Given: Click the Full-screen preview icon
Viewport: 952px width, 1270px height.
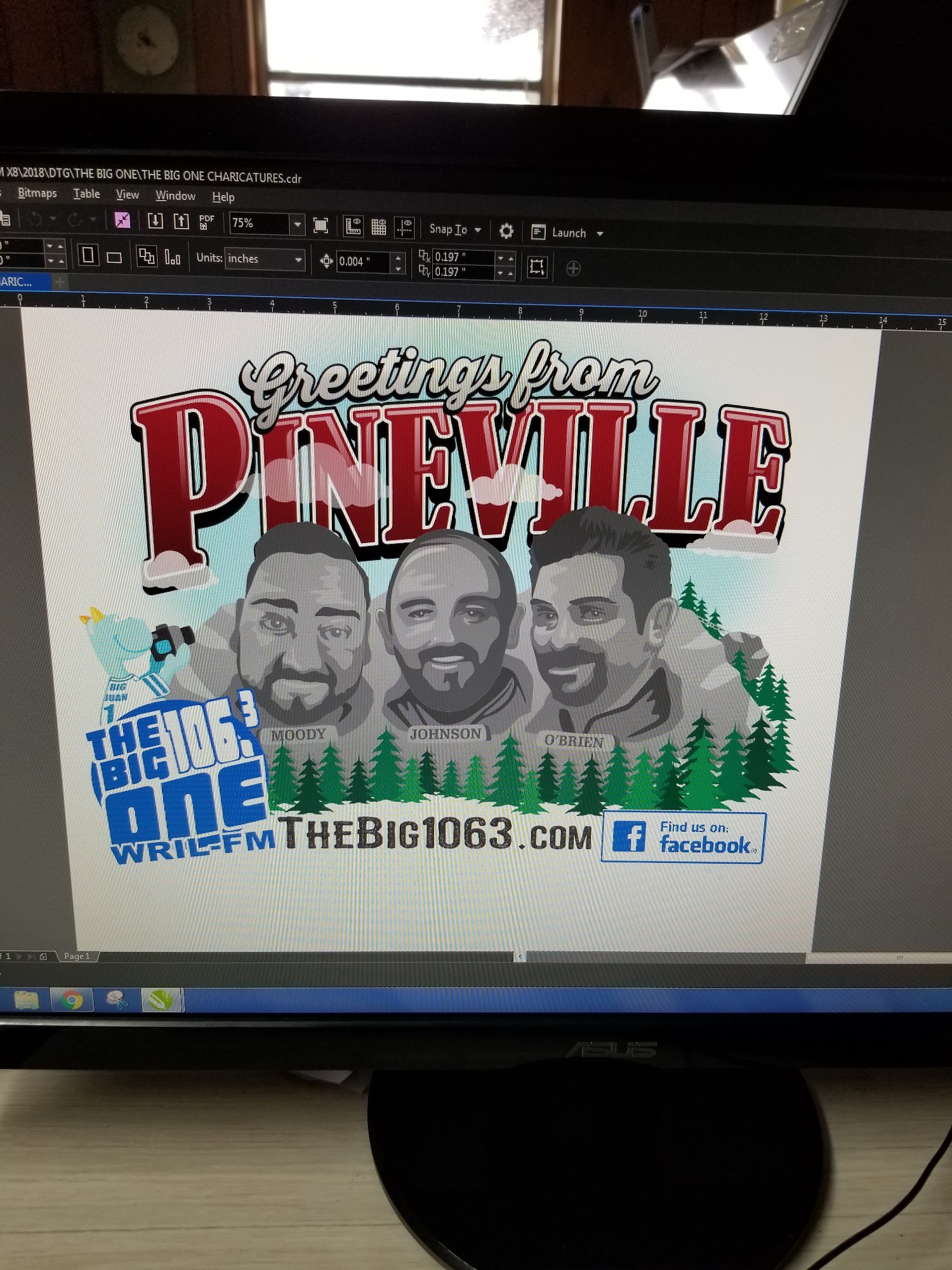Looking at the screenshot, I should pyautogui.click(x=321, y=225).
